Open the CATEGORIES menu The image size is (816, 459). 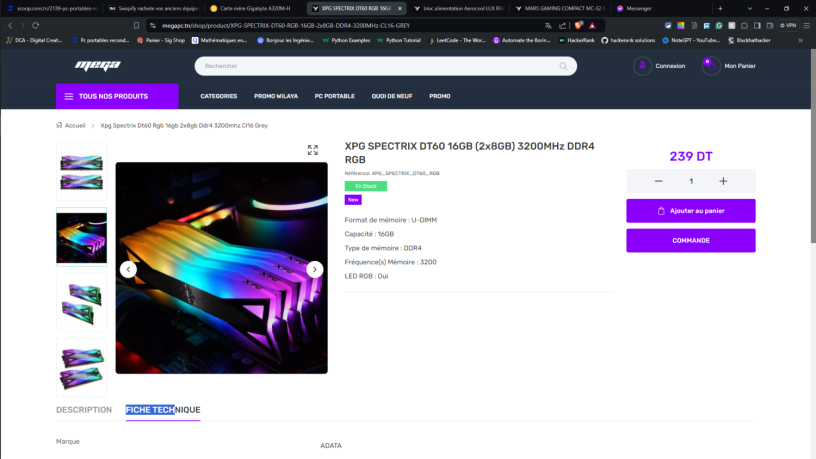tap(219, 96)
